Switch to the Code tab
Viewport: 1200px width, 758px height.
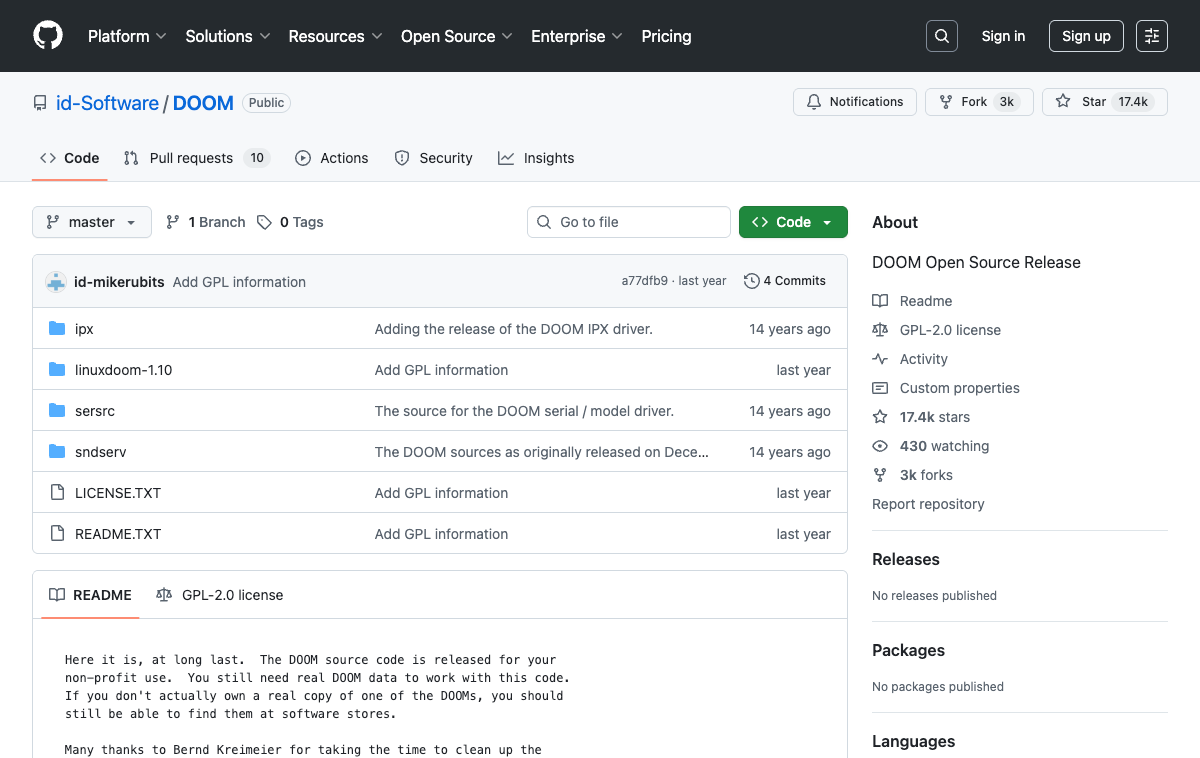click(70, 158)
